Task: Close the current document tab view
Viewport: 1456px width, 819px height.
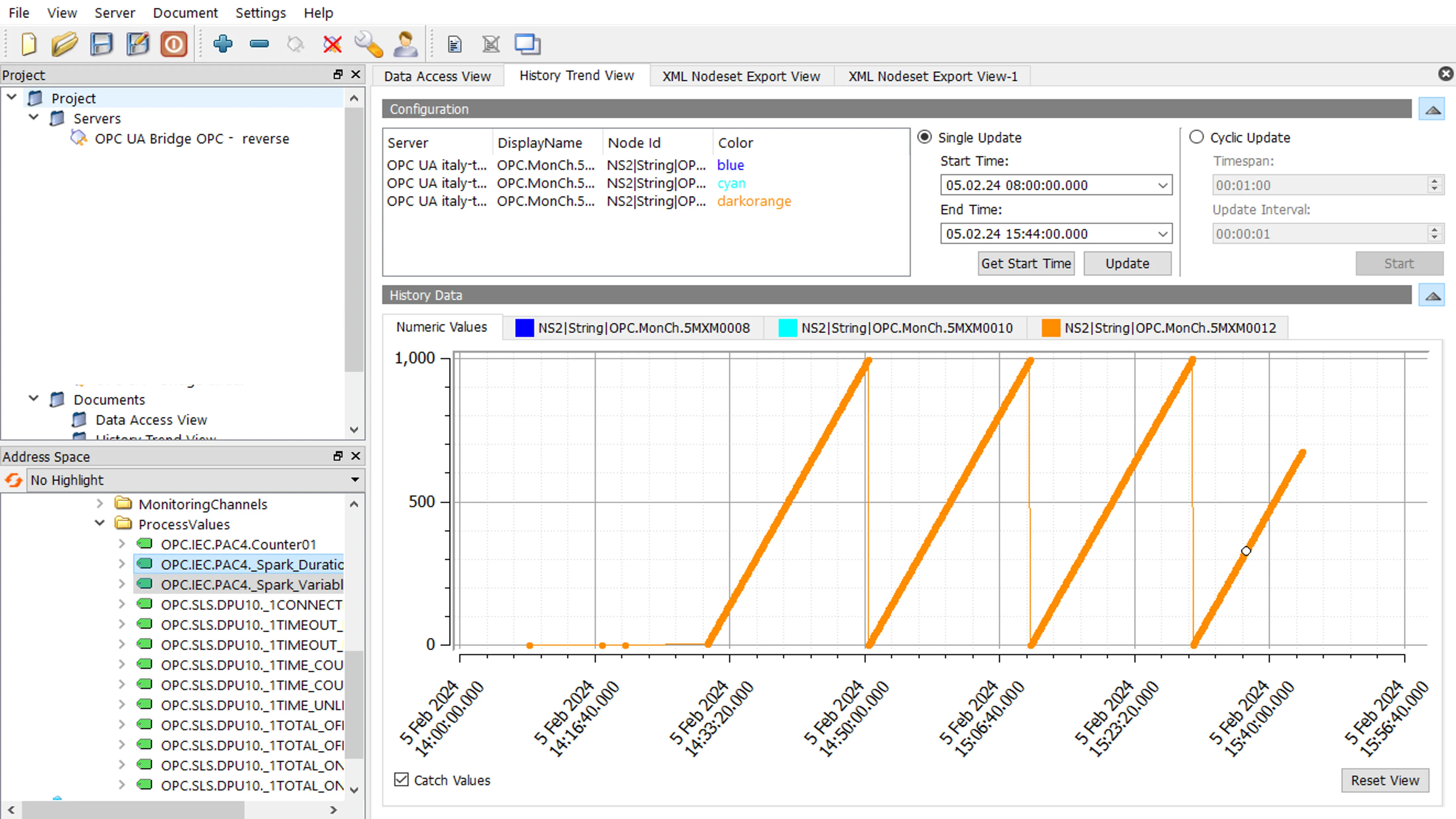Action: pyautogui.click(x=1445, y=73)
